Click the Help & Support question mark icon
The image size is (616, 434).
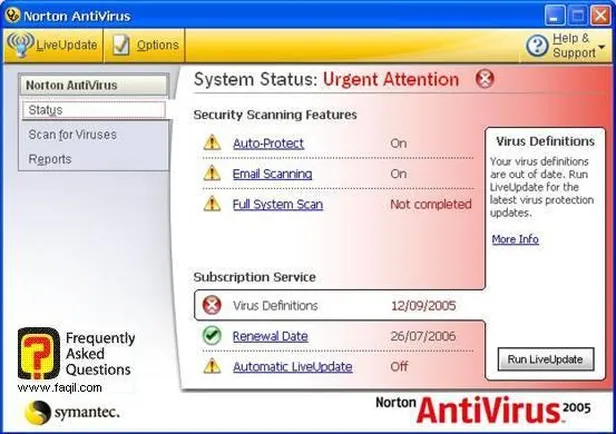point(537,46)
